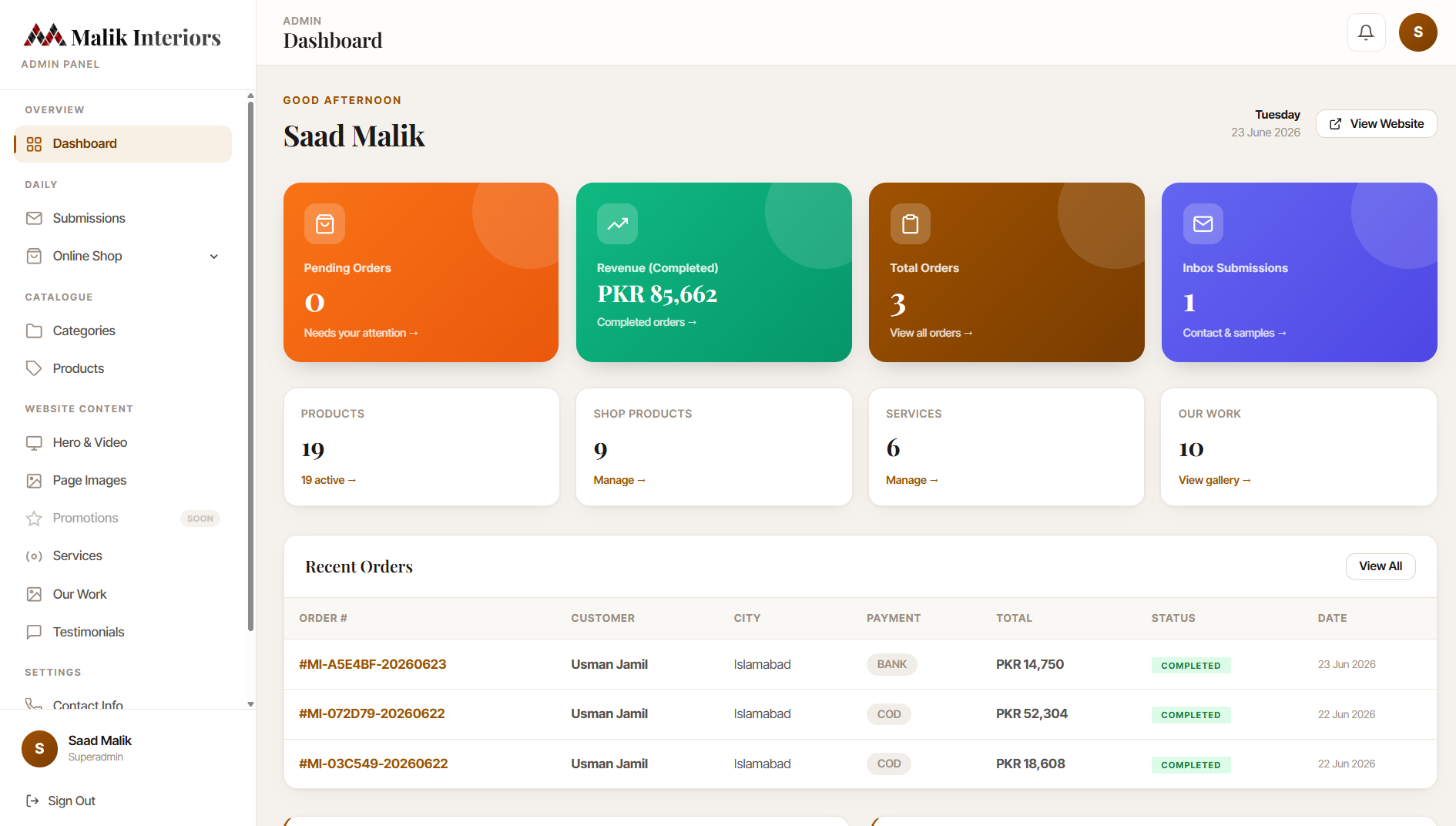Image resolution: width=1456 pixels, height=826 pixels.
Task: Click the Revenue trending-up icon
Action: pyautogui.click(x=617, y=223)
